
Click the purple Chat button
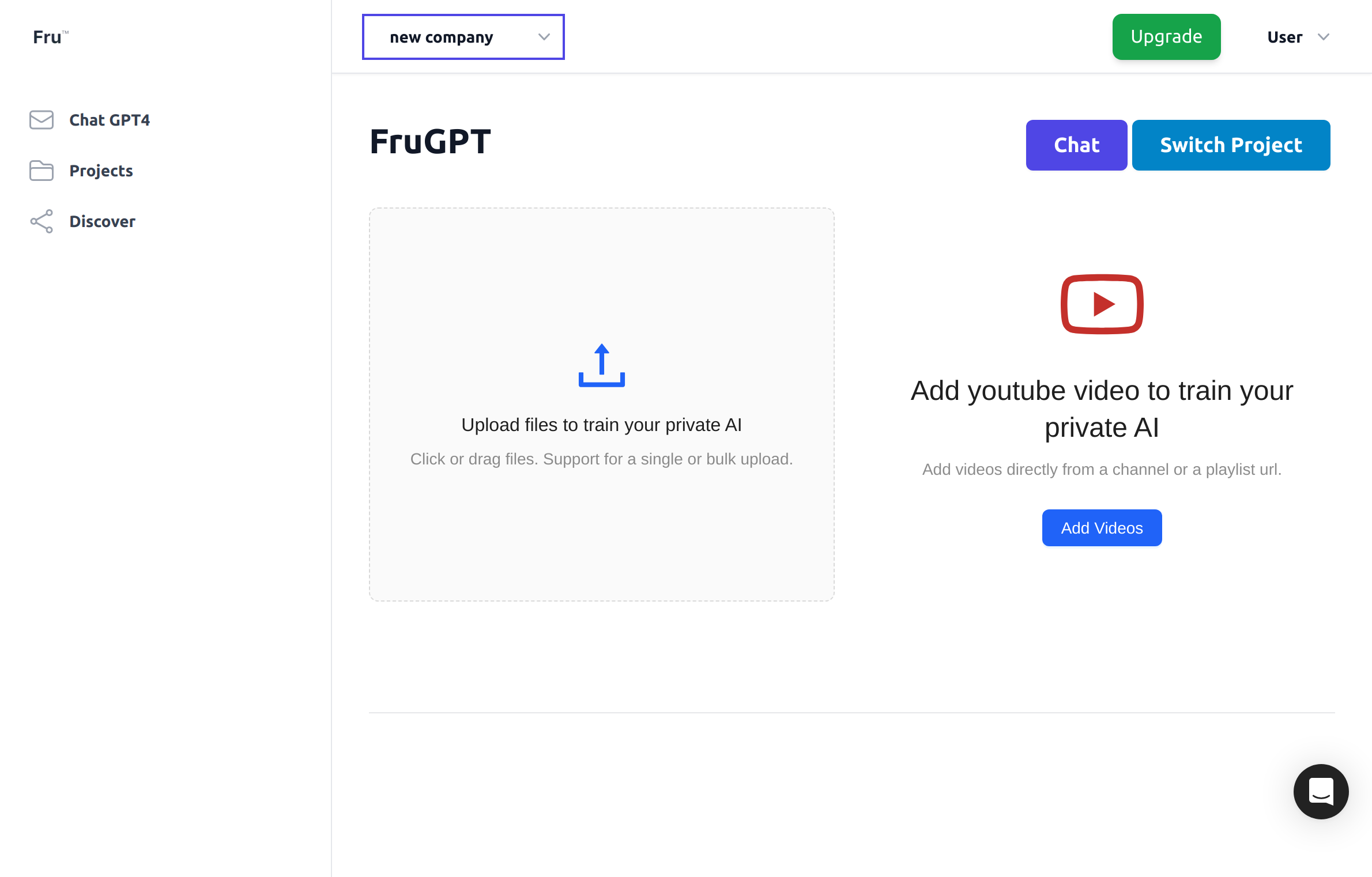(1077, 145)
